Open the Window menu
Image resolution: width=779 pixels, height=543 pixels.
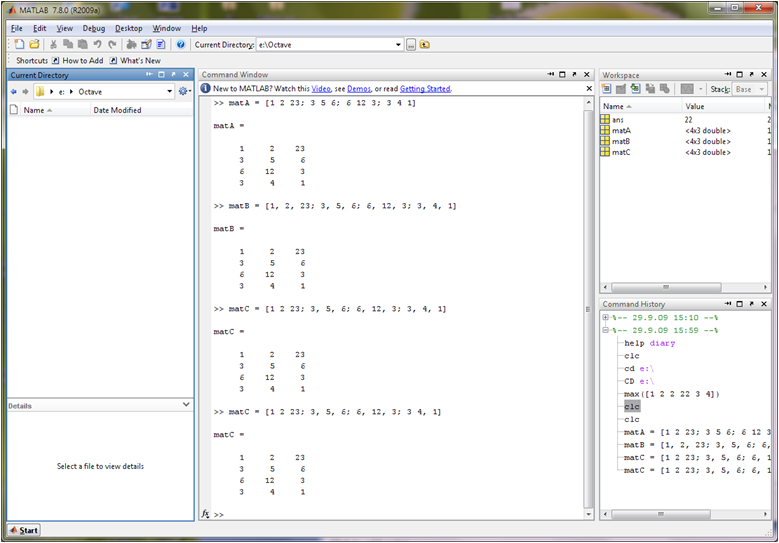pyautogui.click(x=166, y=28)
